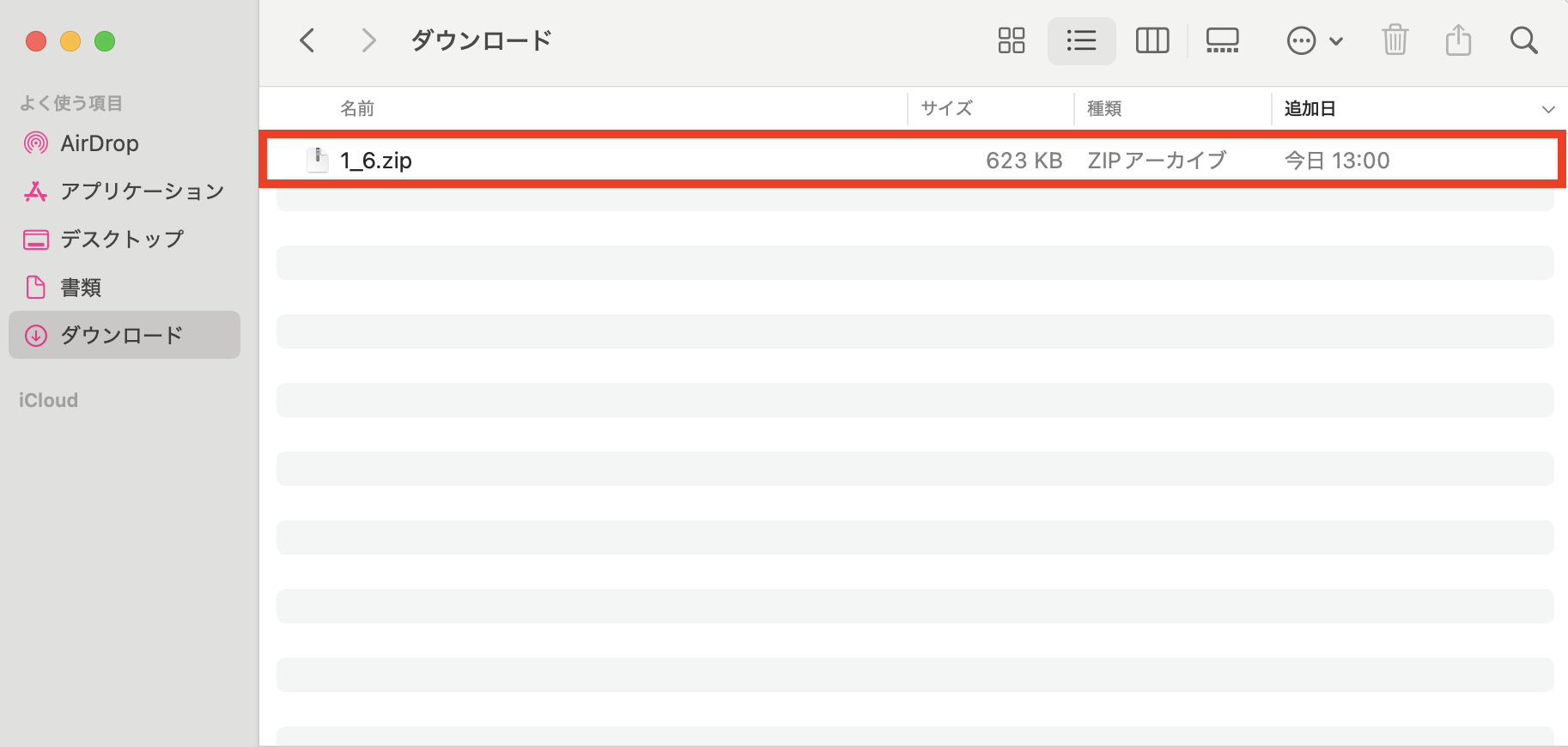Open AirDrop in sidebar

click(100, 143)
